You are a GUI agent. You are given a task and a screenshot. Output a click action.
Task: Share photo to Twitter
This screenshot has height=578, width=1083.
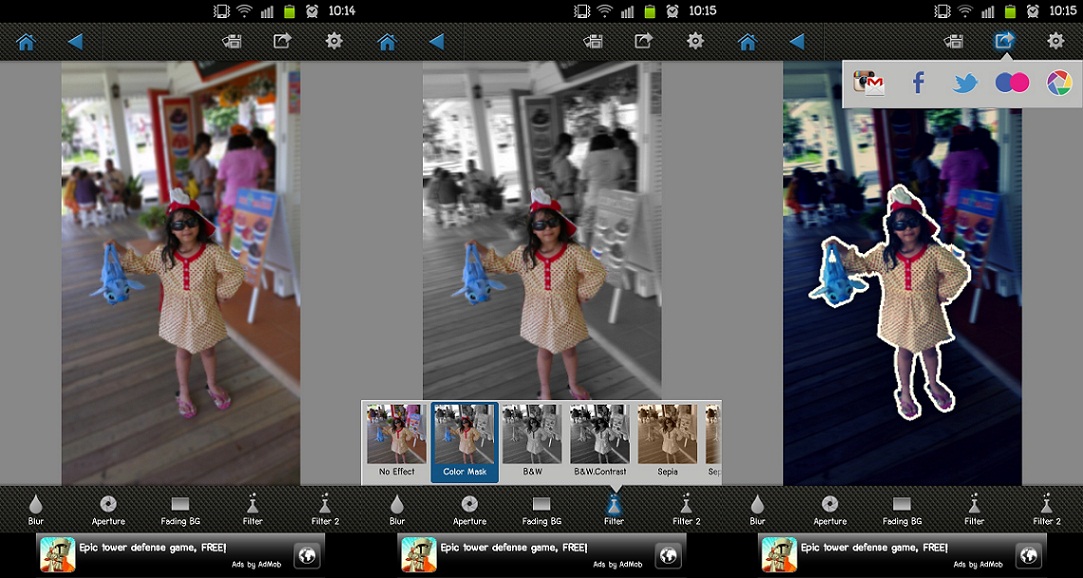click(965, 84)
